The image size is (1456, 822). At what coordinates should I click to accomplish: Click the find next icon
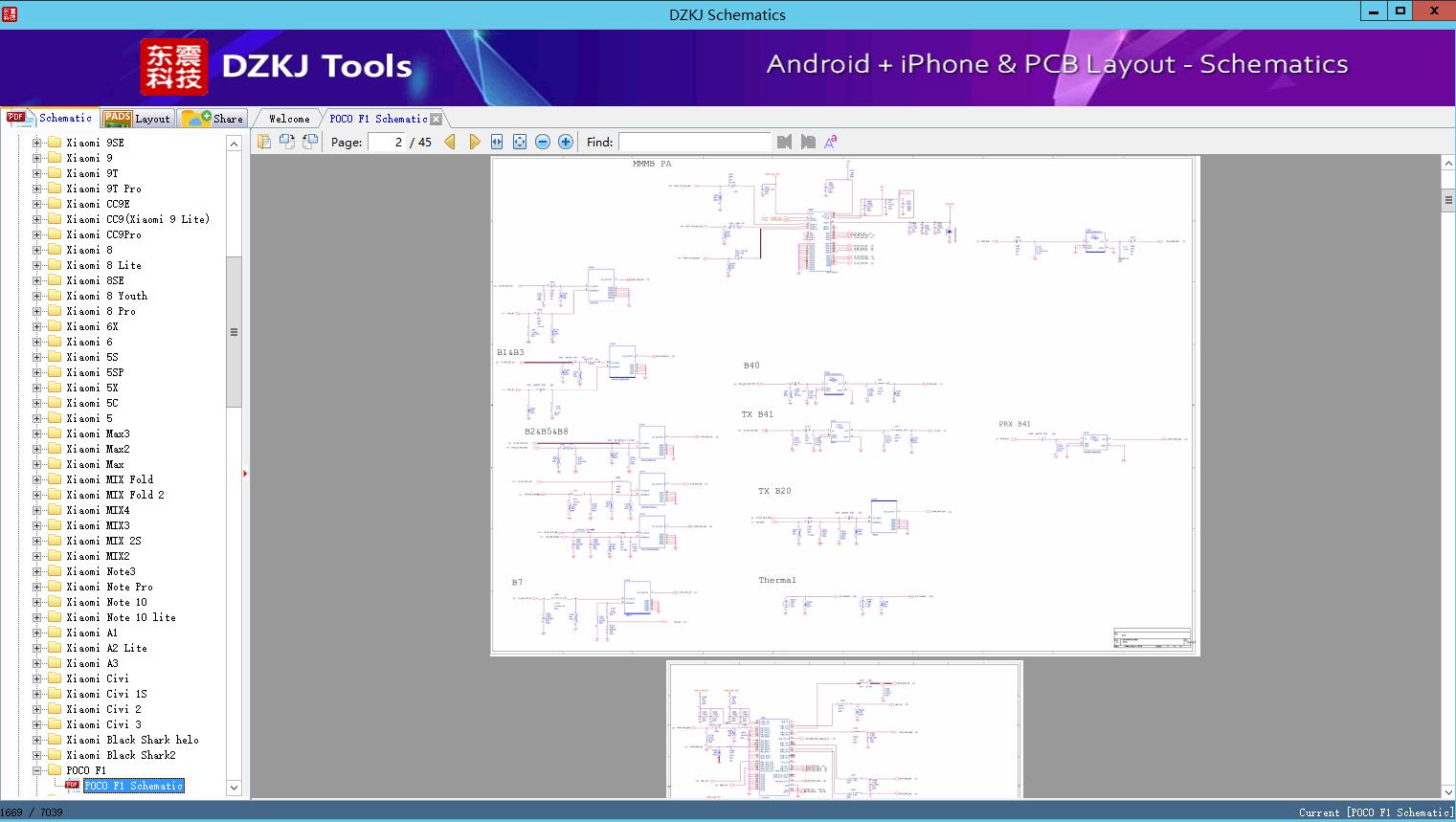point(808,142)
